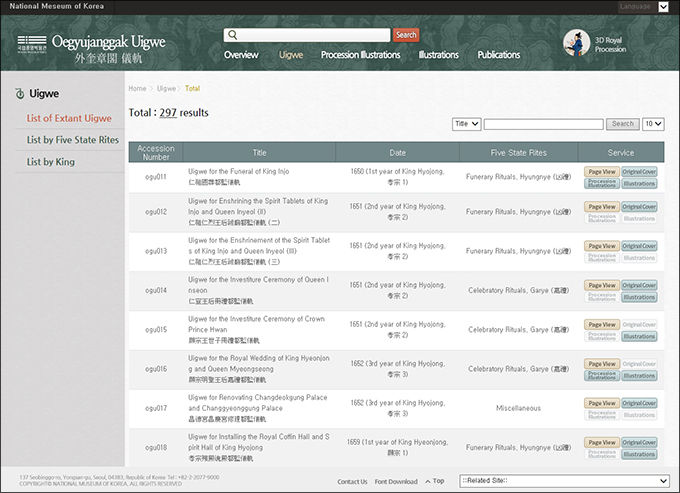Click Page View for ogu013

pyautogui.click(x=602, y=246)
